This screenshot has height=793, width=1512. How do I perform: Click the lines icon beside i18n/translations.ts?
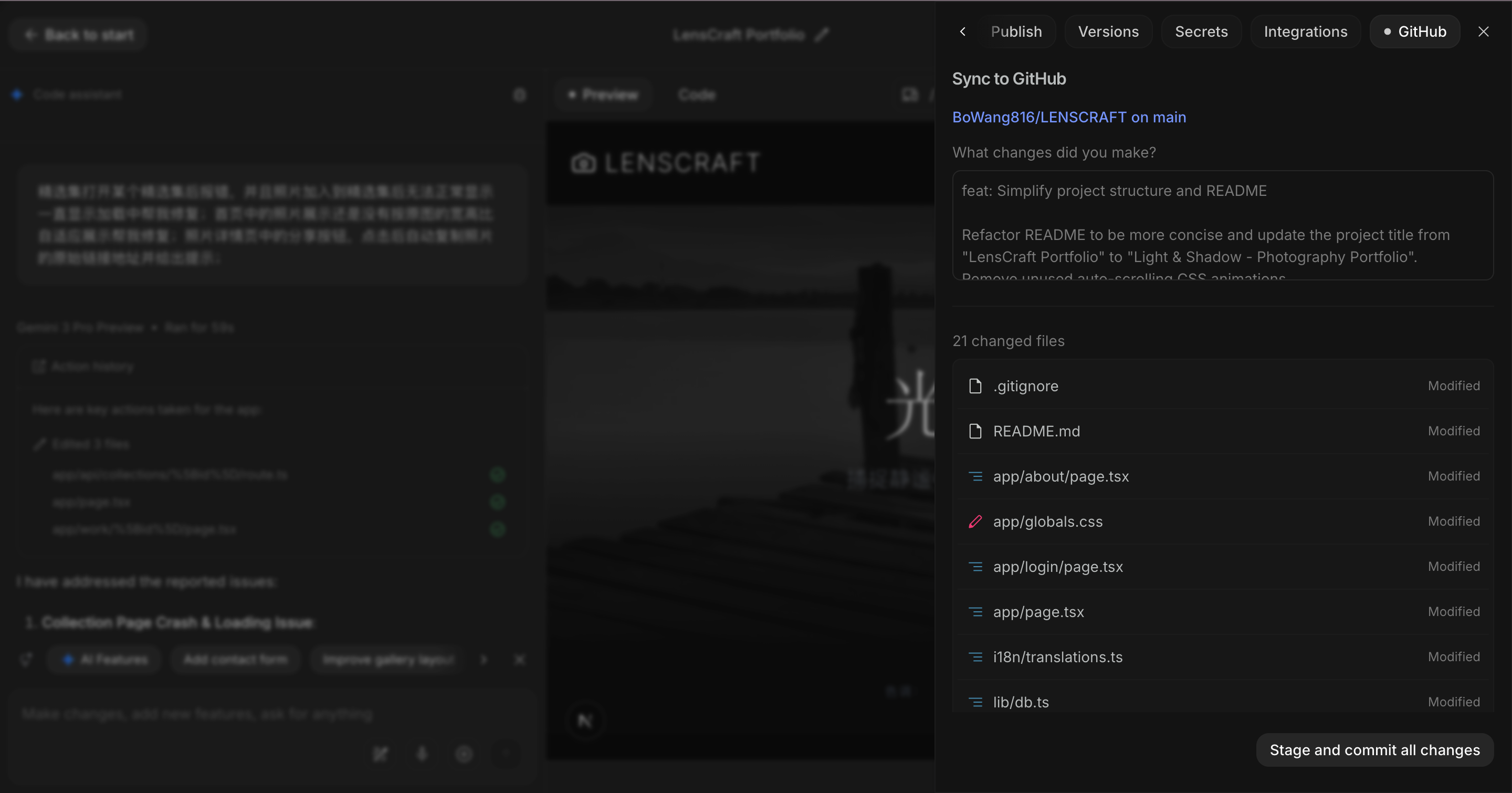(x=975, y=657)
